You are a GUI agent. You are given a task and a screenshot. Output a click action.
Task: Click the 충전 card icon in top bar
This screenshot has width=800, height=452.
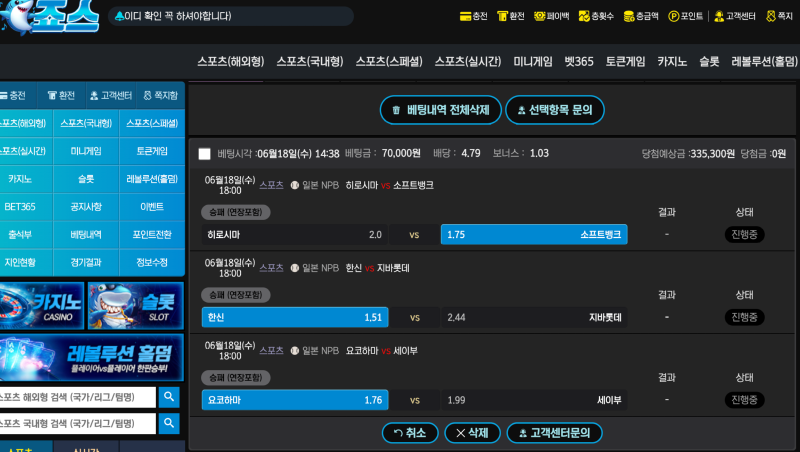point(465,16)
